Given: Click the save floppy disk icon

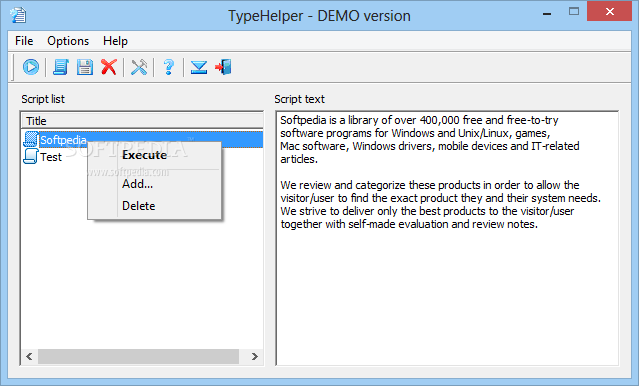Looking at the screenshot, I should click(85, 67).
